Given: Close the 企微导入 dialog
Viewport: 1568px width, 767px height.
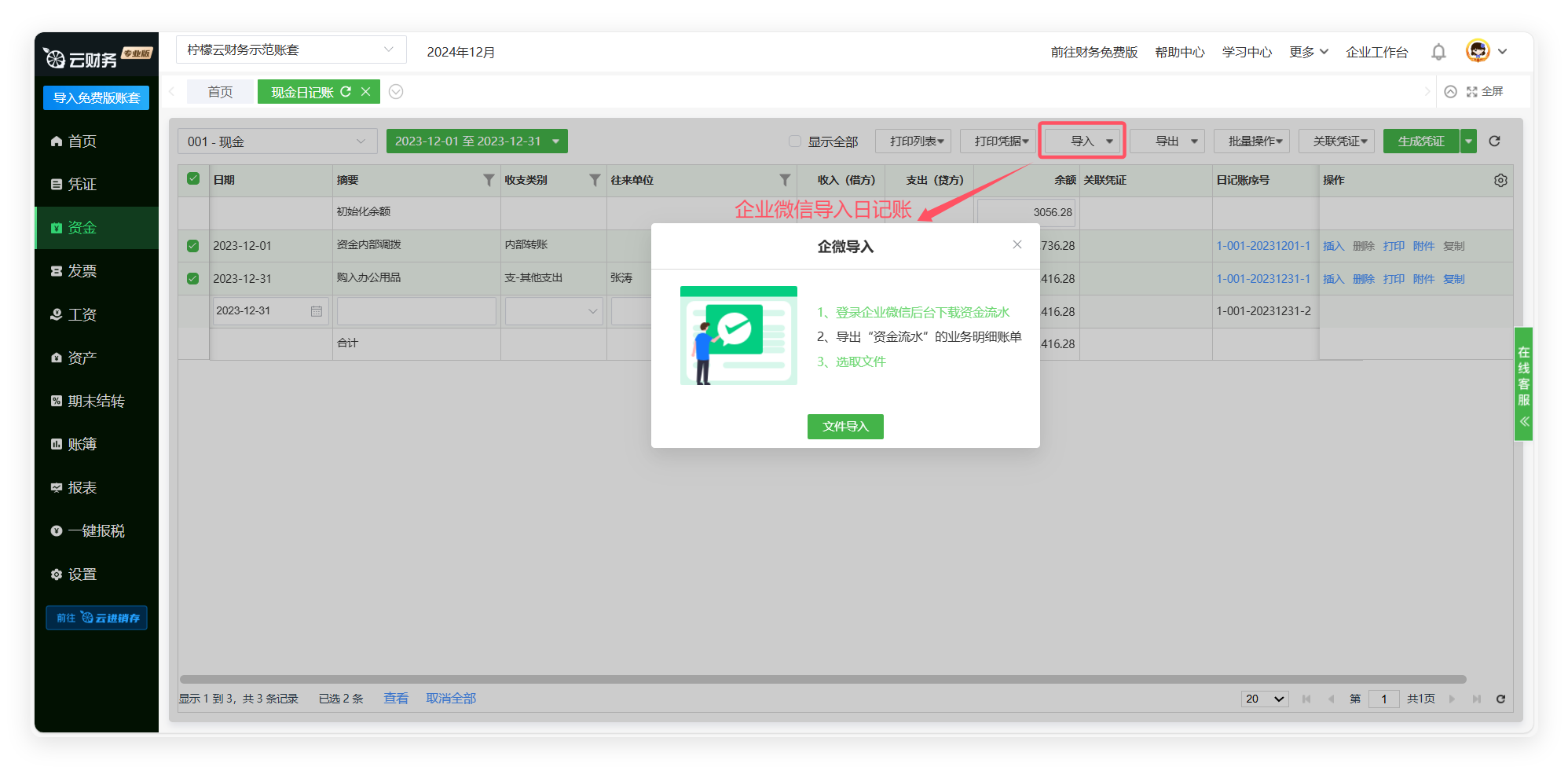Looking at the screenshot, I should point(1017,245).
